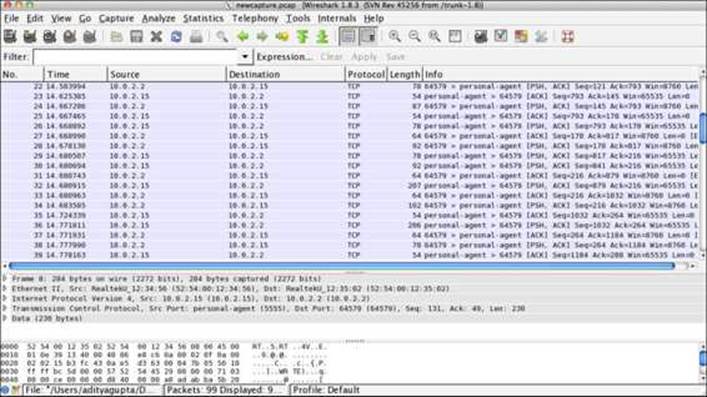Edit capture filters icon
Image resolution: width=707 pixels, height=397 pixels.
point(481,37)
